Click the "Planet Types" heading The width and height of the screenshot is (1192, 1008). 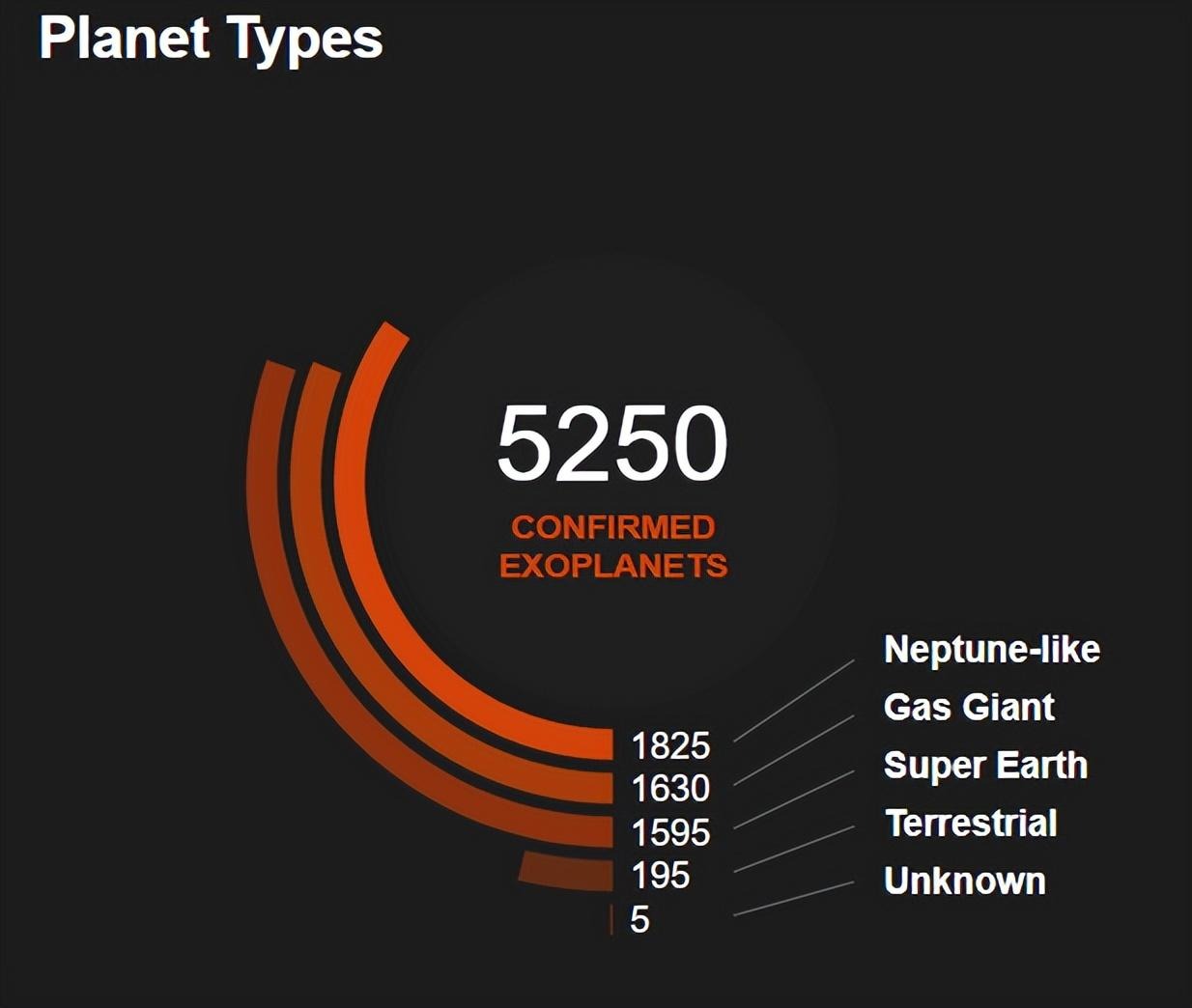pos(211,39)
